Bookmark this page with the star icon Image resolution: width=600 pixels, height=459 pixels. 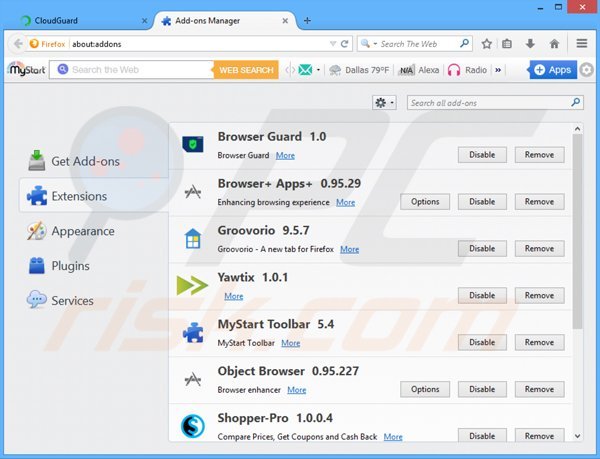click(486, 44)
